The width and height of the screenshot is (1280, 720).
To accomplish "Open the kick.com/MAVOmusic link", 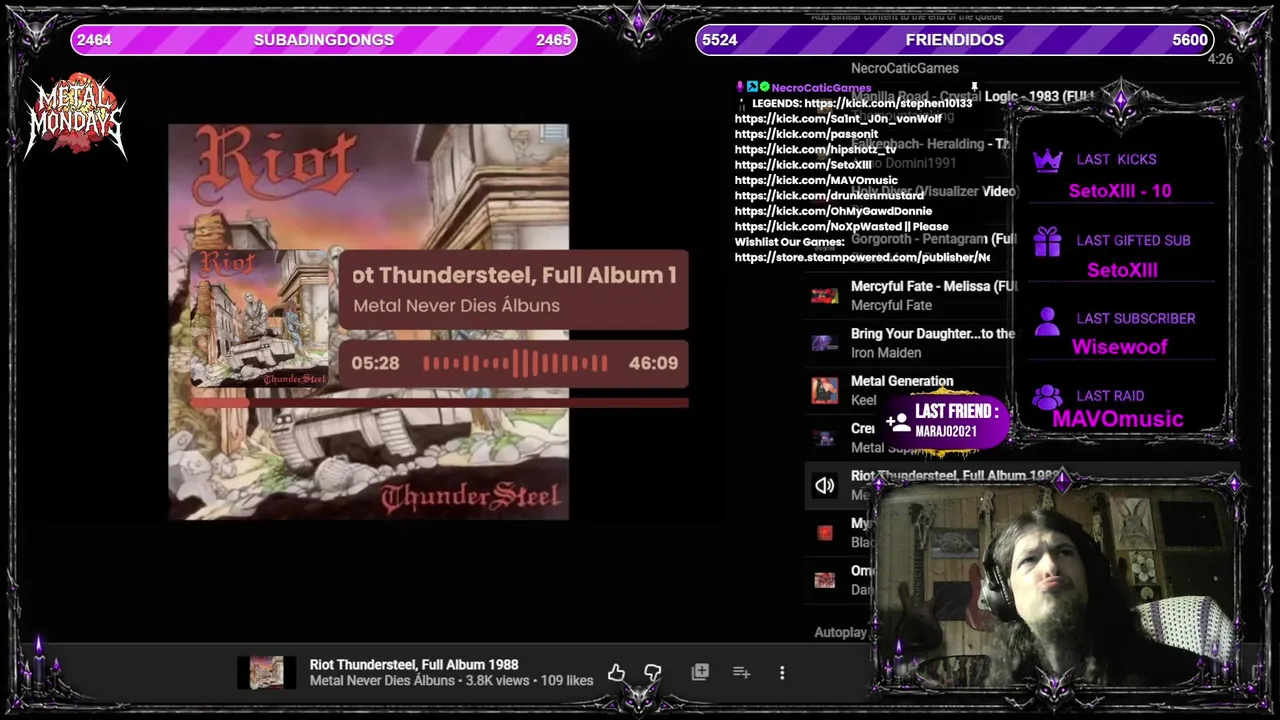I will (x=816, y=181).
